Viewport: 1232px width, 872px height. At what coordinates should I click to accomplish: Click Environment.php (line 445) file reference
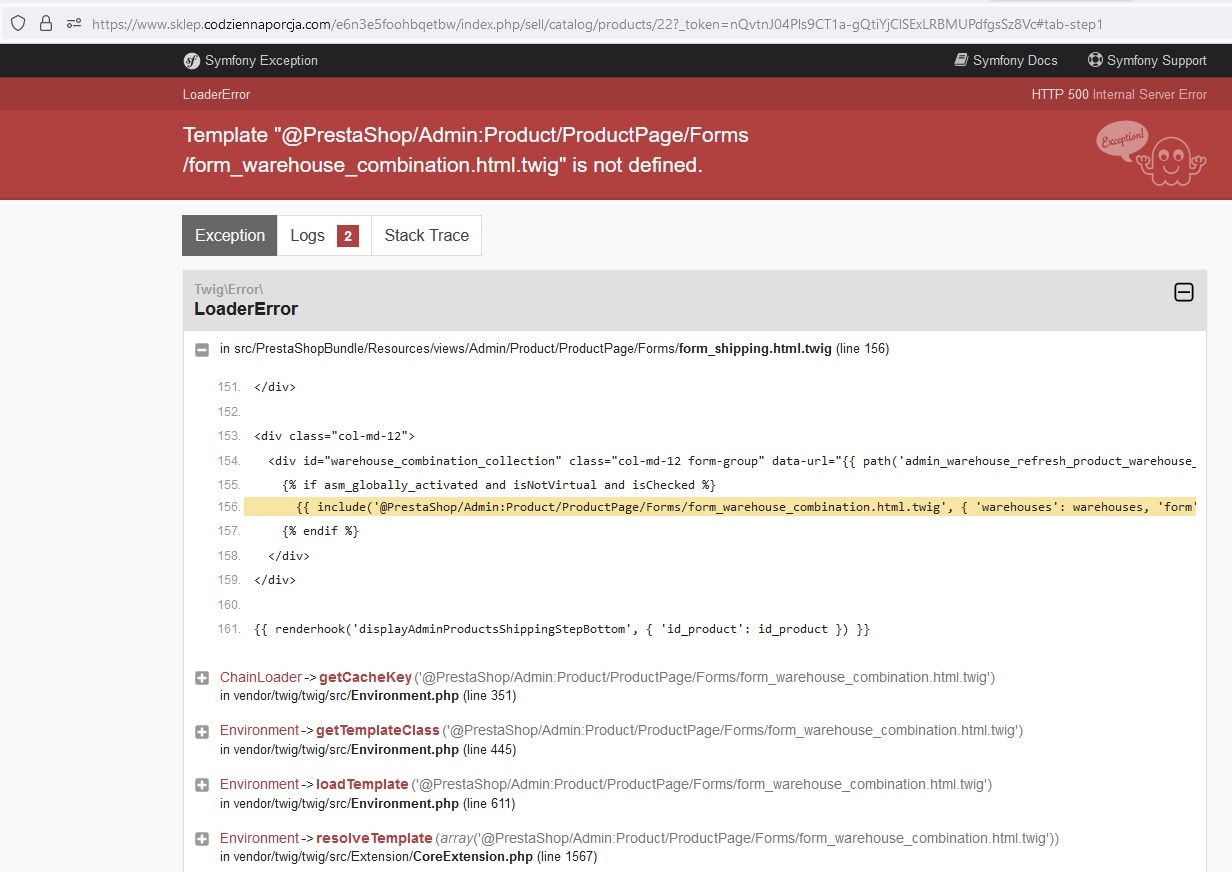pyautogui.click(x=368, y=750)
